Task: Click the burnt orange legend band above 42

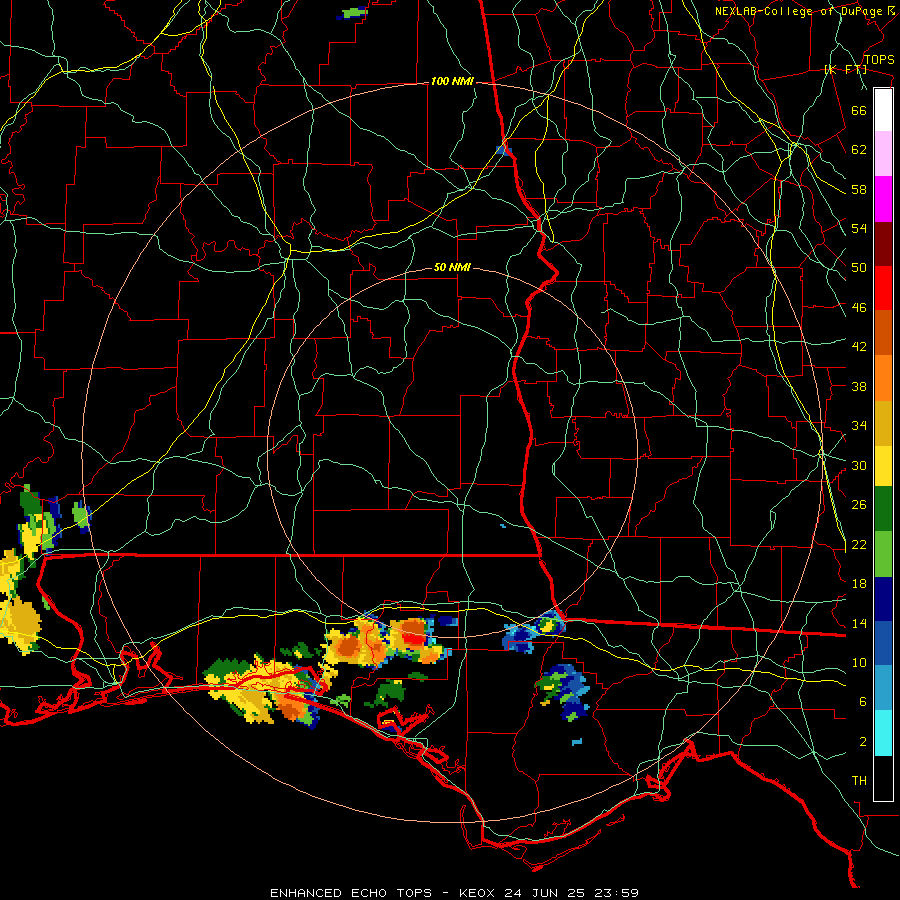Action: click(x=883, y=332)
